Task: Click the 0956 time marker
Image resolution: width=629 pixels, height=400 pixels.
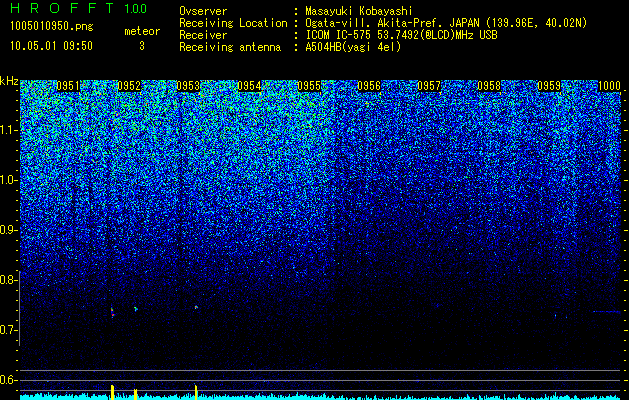Action: point(369,86)
